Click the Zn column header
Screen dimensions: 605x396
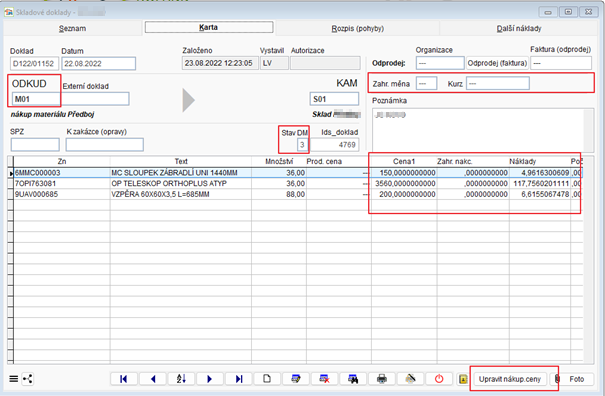click(x=62, y=161)
